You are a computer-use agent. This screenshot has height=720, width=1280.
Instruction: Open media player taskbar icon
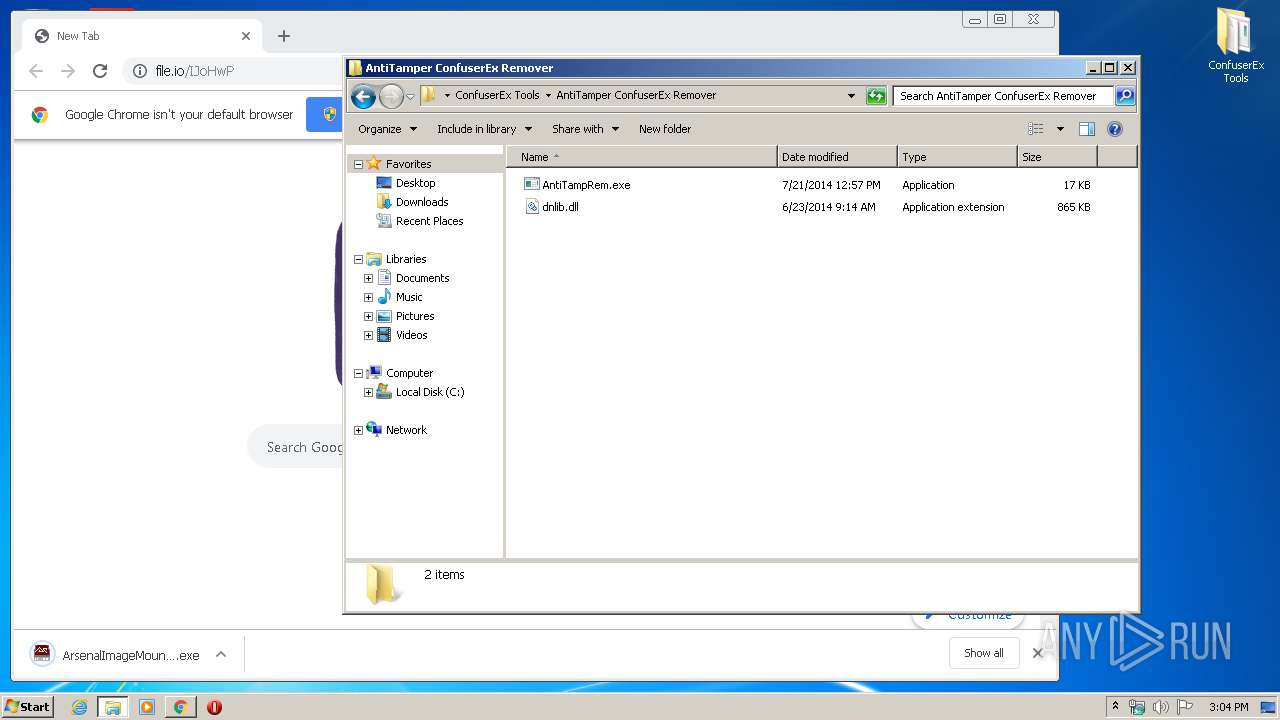(147, 707)
